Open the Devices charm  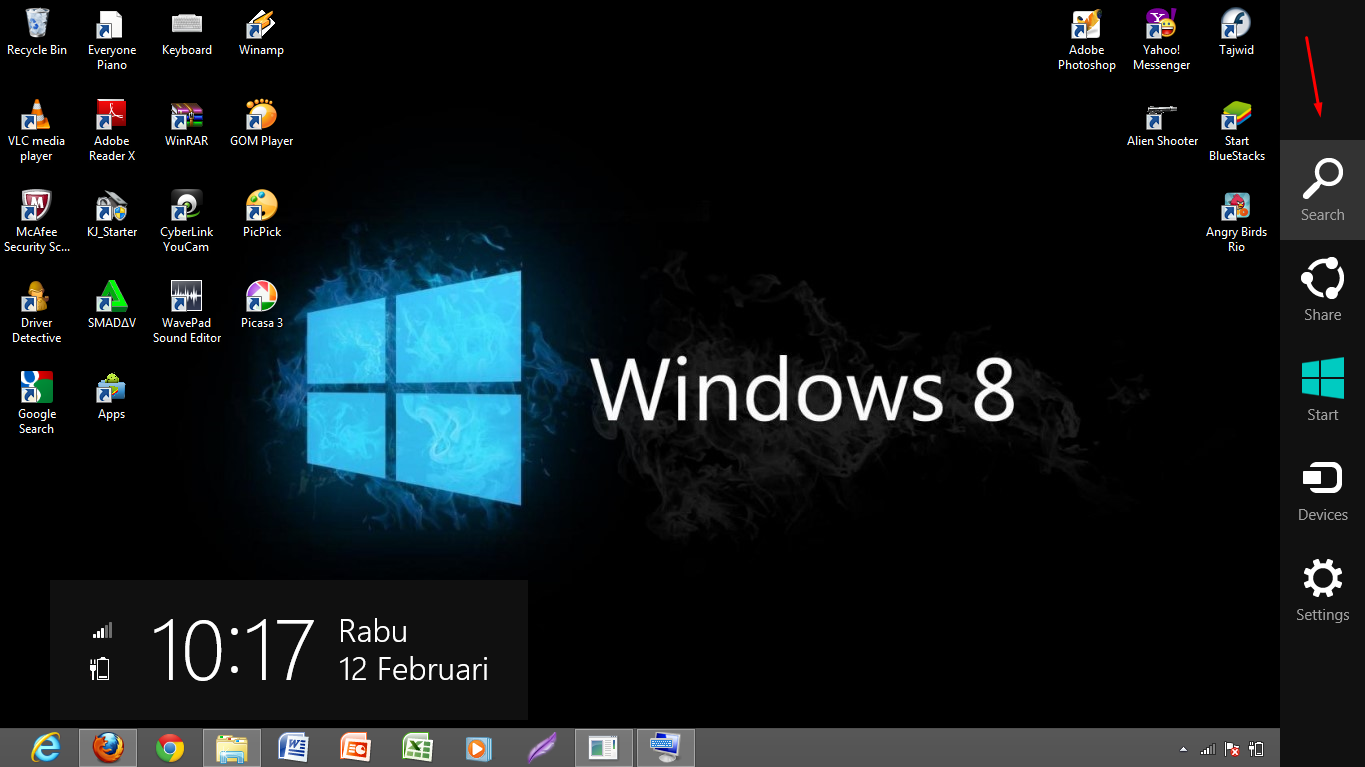1322,490
